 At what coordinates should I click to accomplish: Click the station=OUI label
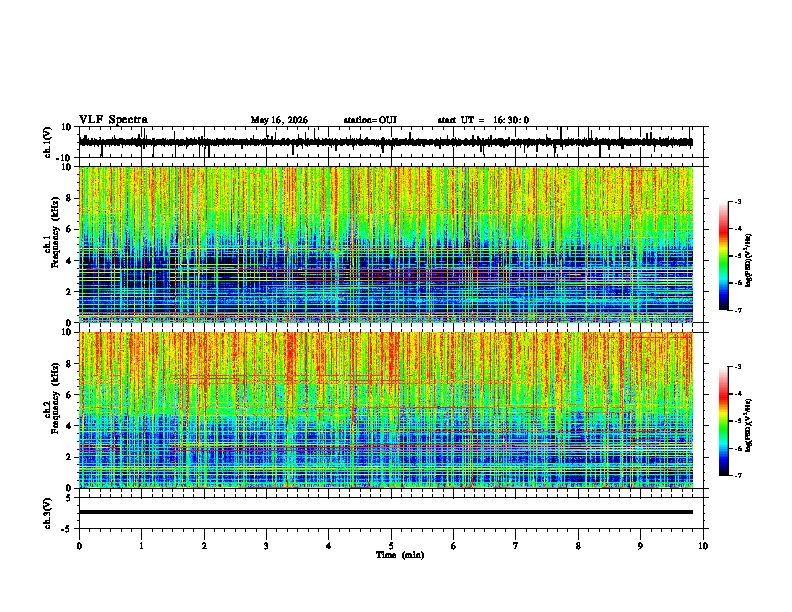coord(370,120)
